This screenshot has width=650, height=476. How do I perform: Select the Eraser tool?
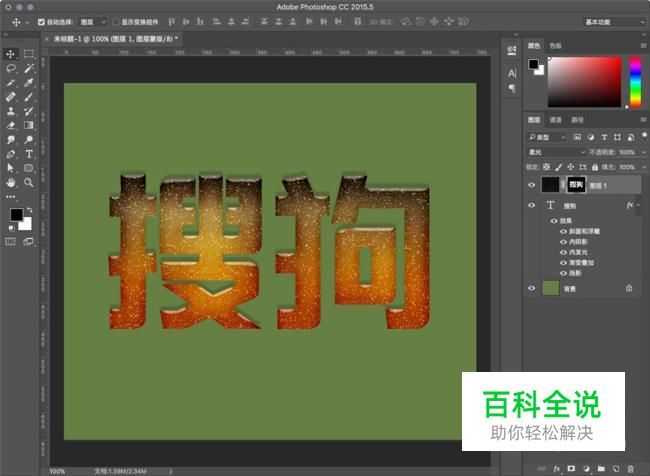click(11, 125)
